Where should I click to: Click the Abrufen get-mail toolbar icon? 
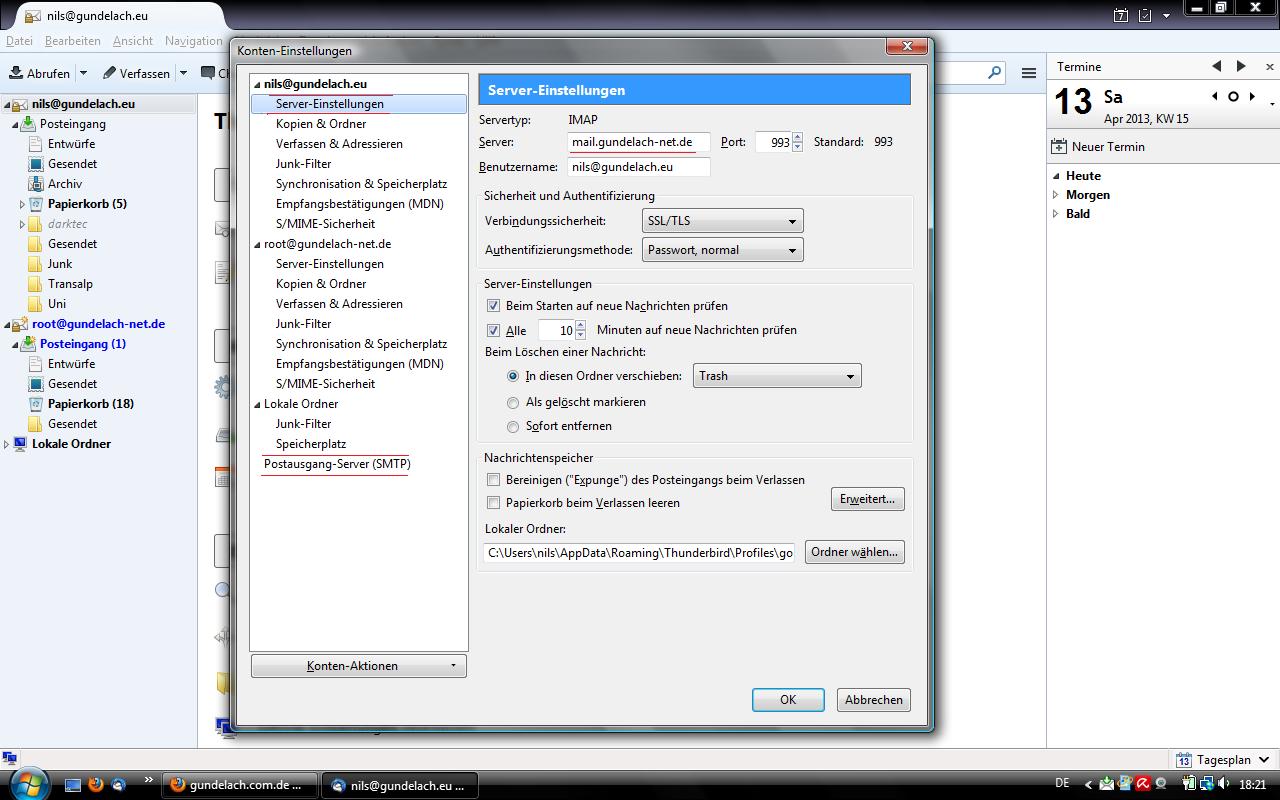[x=17, y=73]
